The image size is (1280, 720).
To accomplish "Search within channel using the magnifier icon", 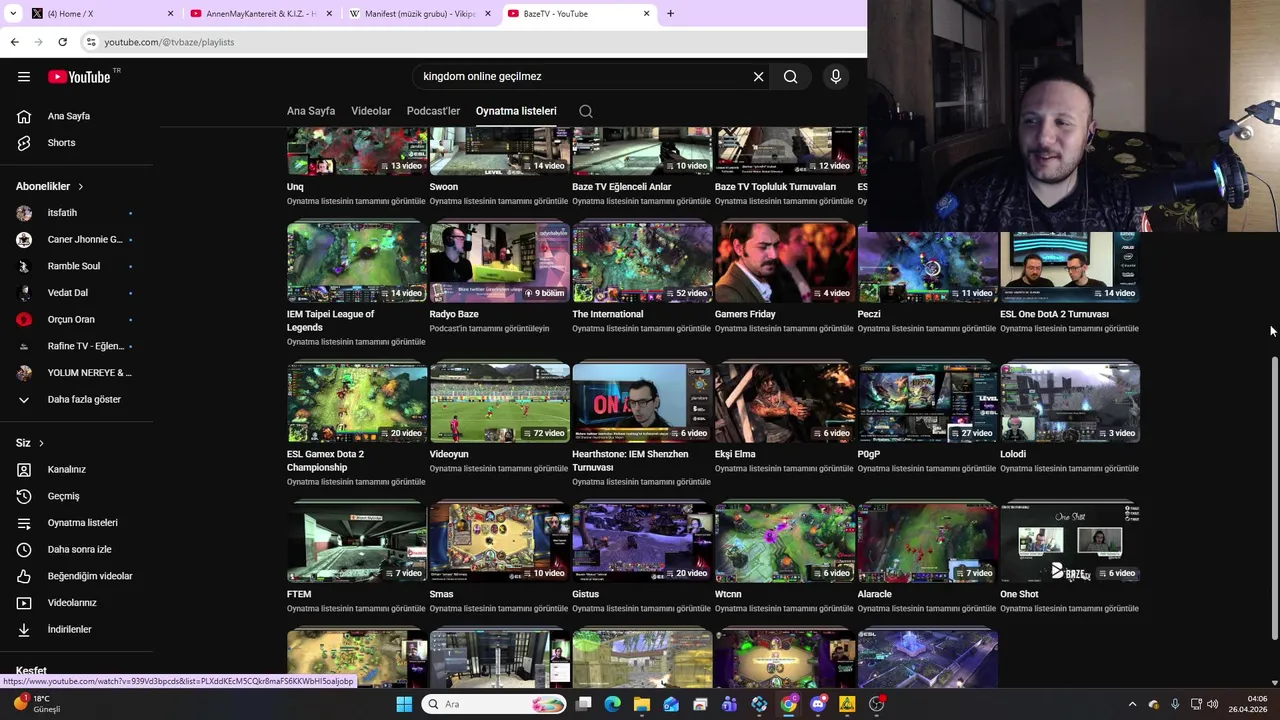I will [x=586, y=111].
